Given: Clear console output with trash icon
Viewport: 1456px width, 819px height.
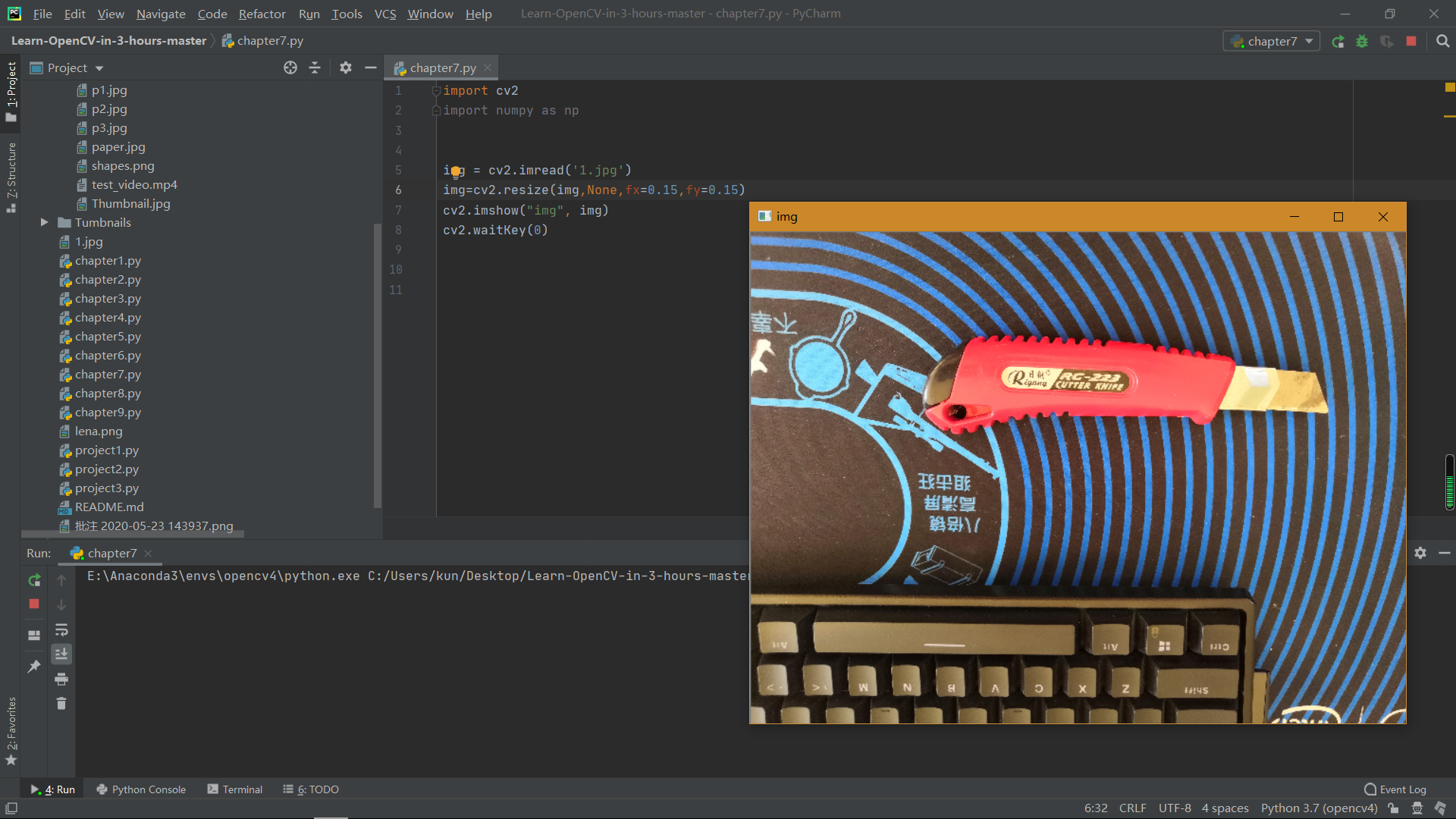Looking at the screenshot, I should 61,704.
